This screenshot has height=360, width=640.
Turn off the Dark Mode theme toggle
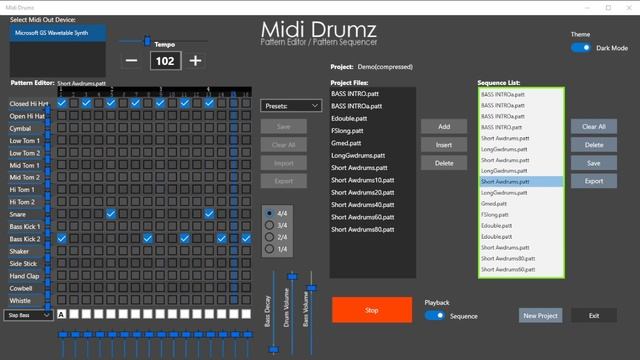580,48
